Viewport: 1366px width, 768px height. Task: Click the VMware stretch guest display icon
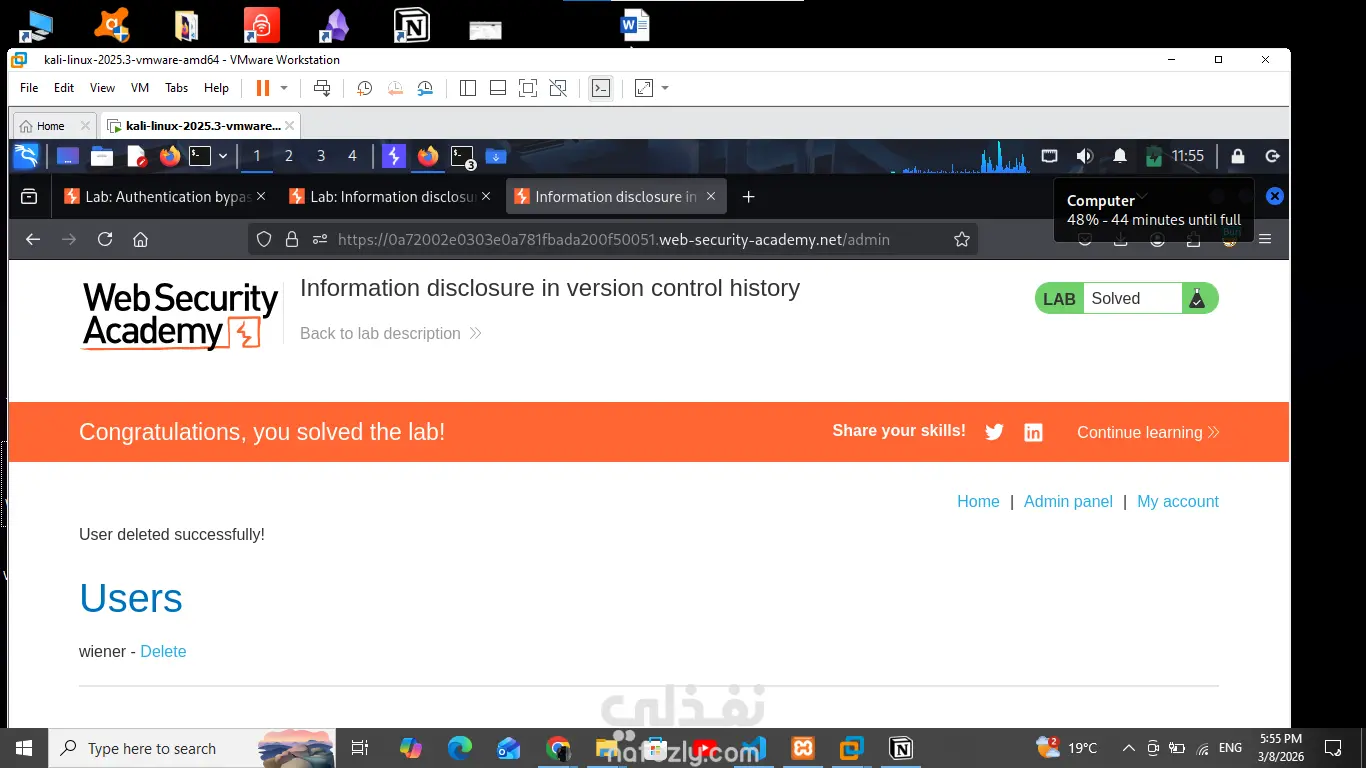click(x=644, y=88)
